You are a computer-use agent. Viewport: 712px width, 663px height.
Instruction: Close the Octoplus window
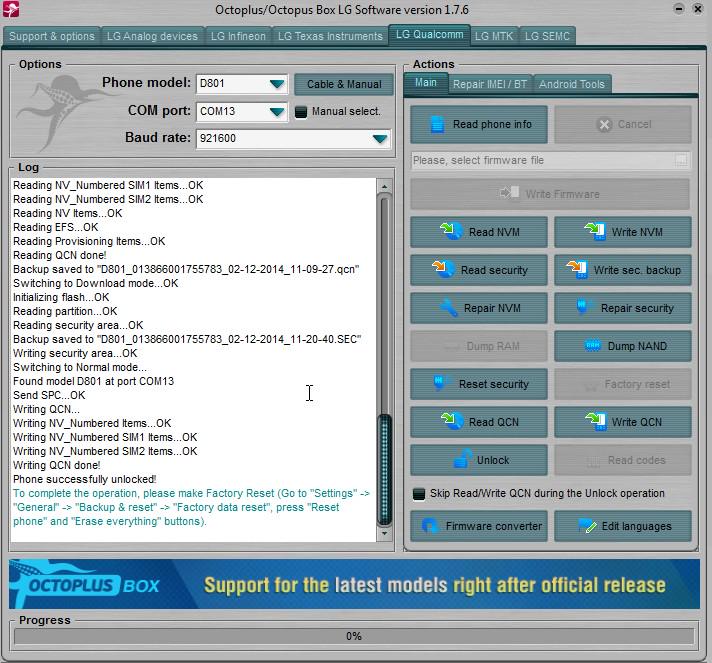[697, 9]
